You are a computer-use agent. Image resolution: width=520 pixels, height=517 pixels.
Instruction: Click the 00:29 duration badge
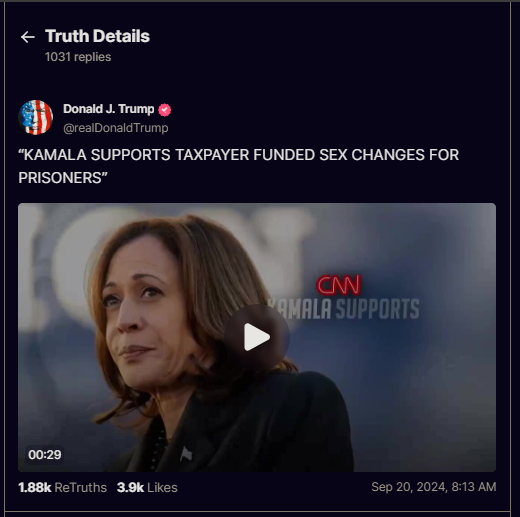45,455
